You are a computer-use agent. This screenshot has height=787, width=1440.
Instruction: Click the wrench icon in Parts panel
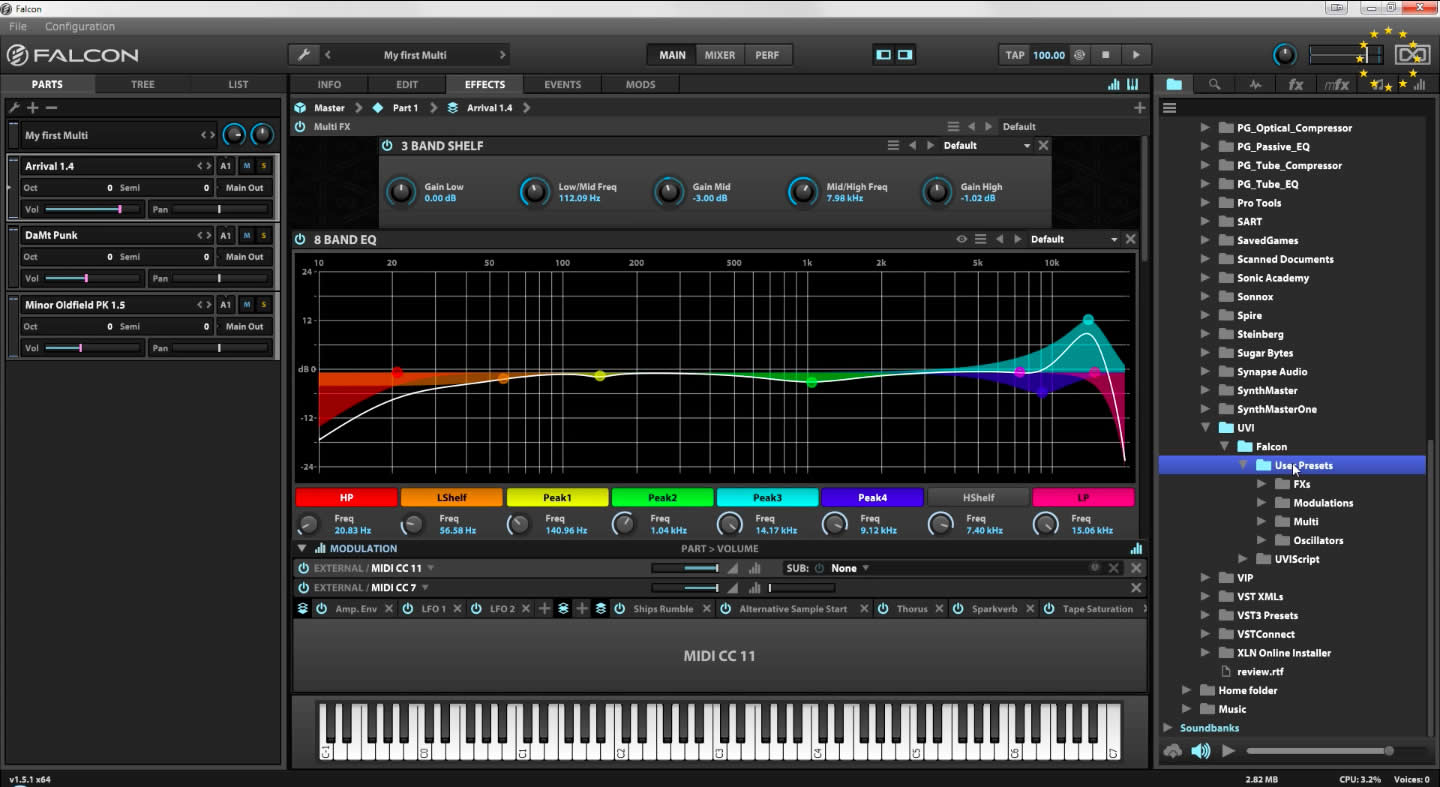coord(14,108)
